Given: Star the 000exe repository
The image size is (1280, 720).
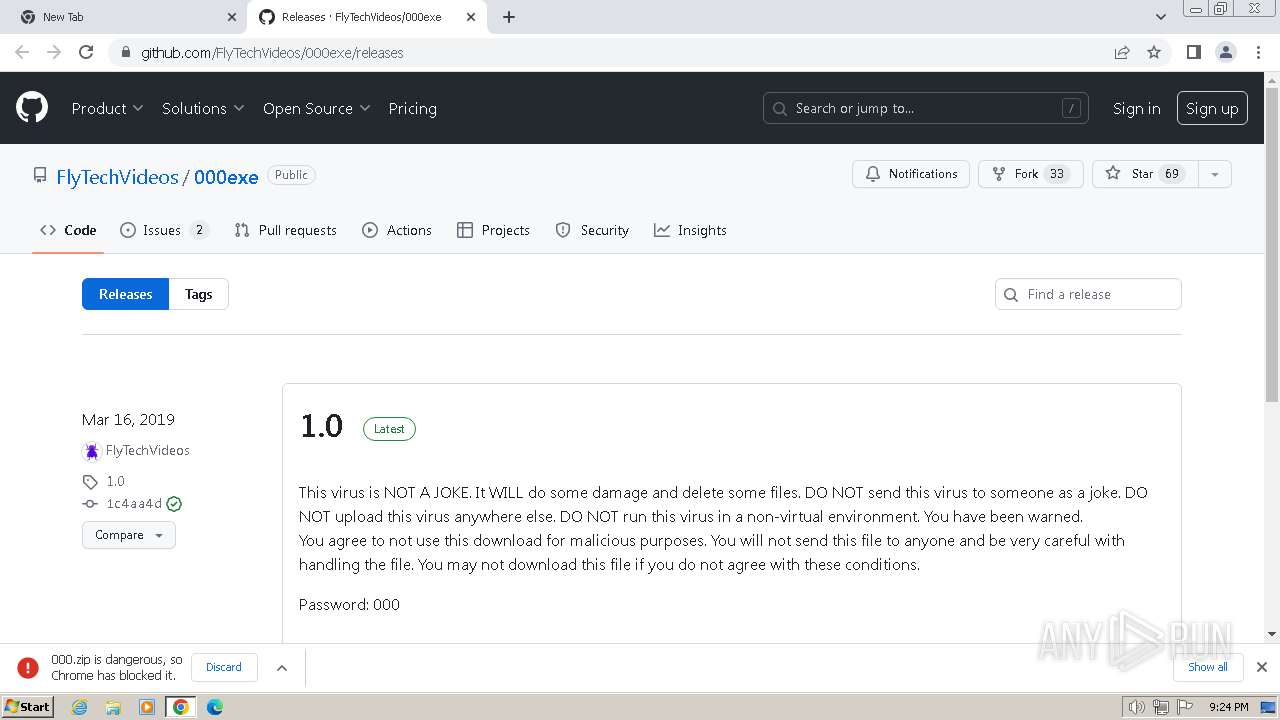Looking at the screenshot, I should (x=1145, y=174).
